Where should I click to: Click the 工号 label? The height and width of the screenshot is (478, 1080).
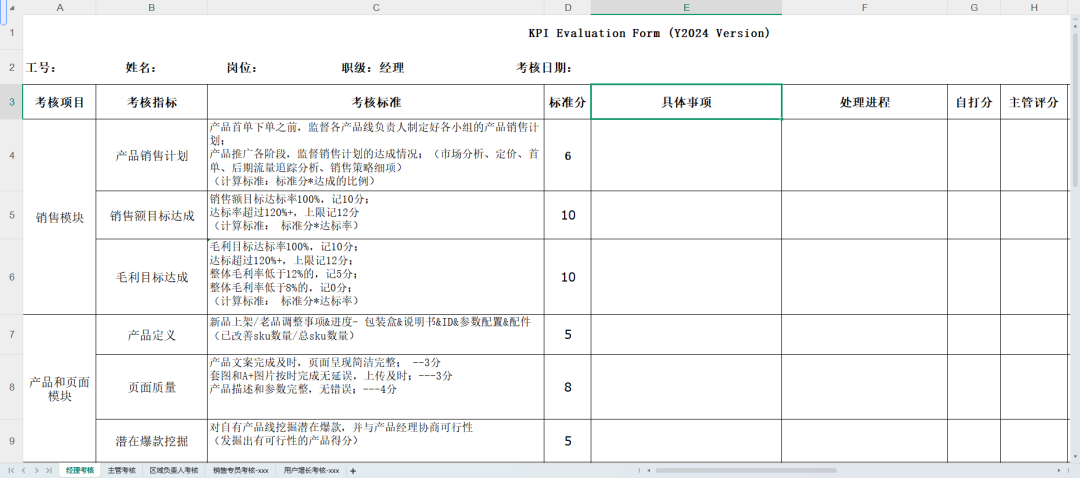(41, 67)
